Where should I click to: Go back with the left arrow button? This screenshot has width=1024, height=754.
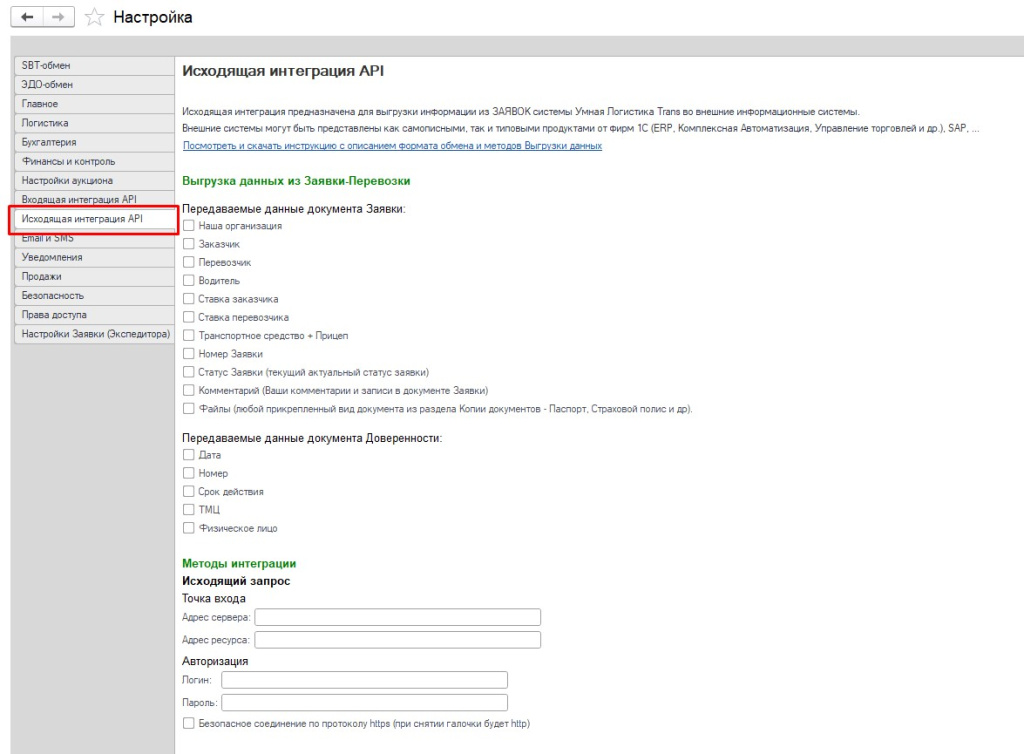[x=27, y=17]
